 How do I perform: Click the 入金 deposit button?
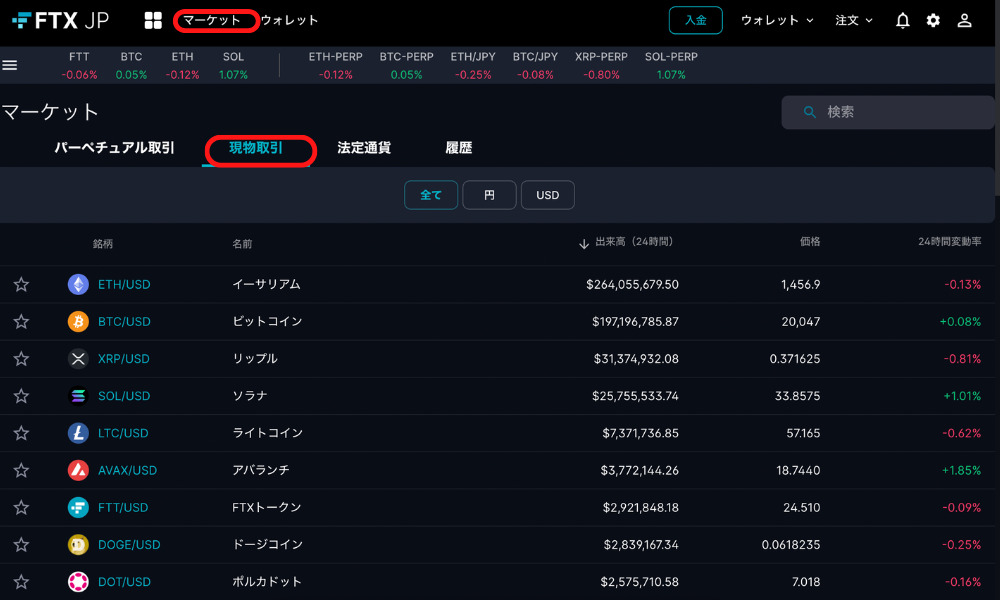coord(695,20)
